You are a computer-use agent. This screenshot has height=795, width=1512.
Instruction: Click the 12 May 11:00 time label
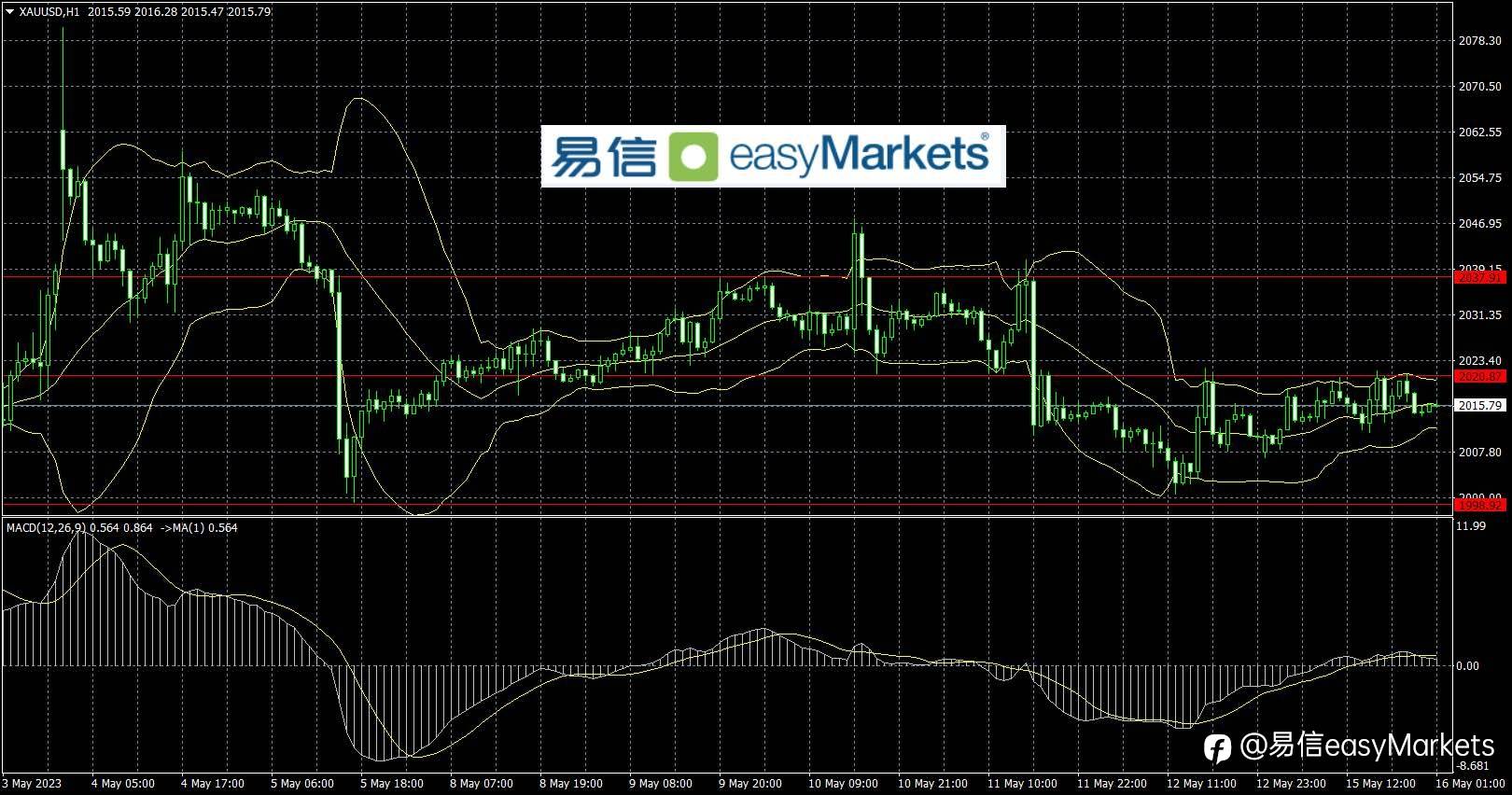pyautogui.click(x=1201, y=784)
